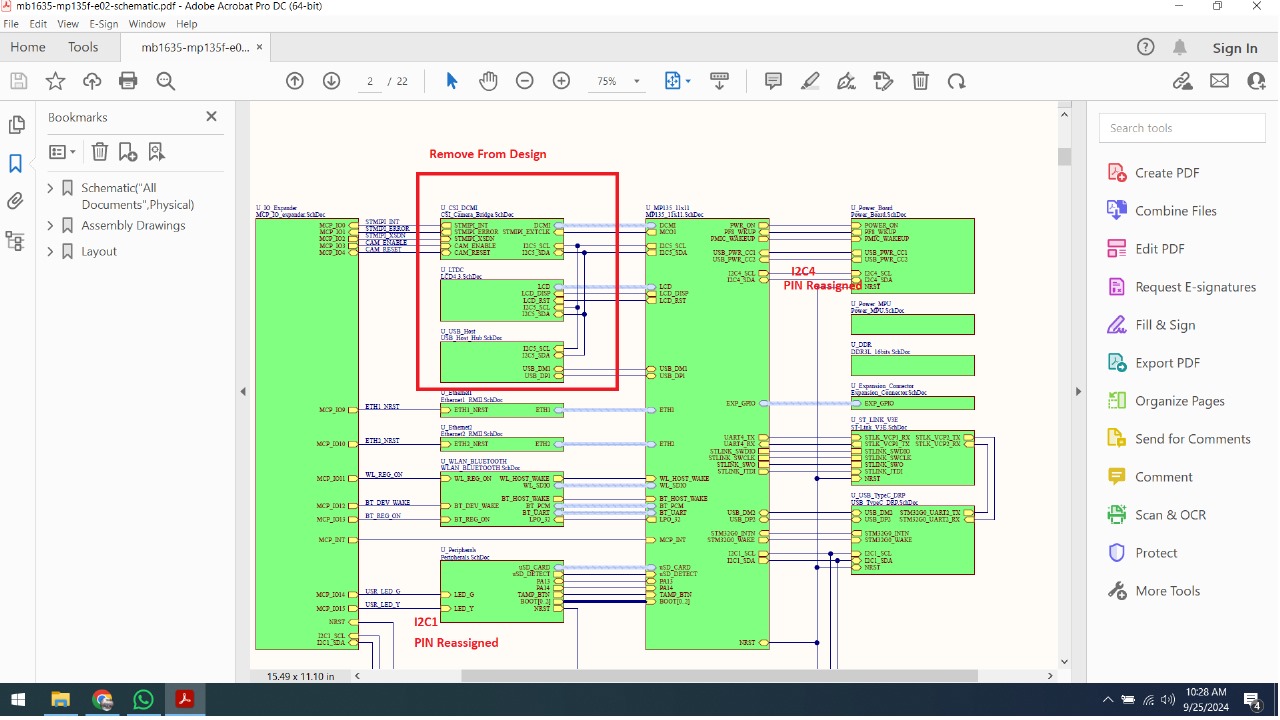Switch to the Home tab
The width and height of the screenshot is (1280, 720).
(27, 46)
